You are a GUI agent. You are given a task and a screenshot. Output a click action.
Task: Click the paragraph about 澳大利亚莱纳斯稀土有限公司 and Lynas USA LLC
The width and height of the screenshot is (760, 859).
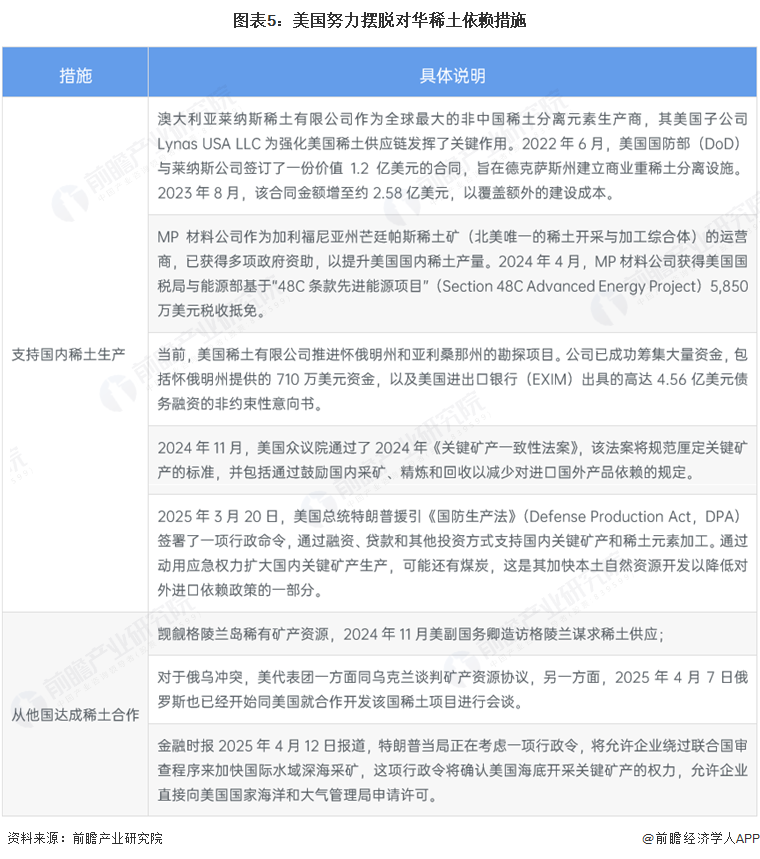click(x=453, y=156)
